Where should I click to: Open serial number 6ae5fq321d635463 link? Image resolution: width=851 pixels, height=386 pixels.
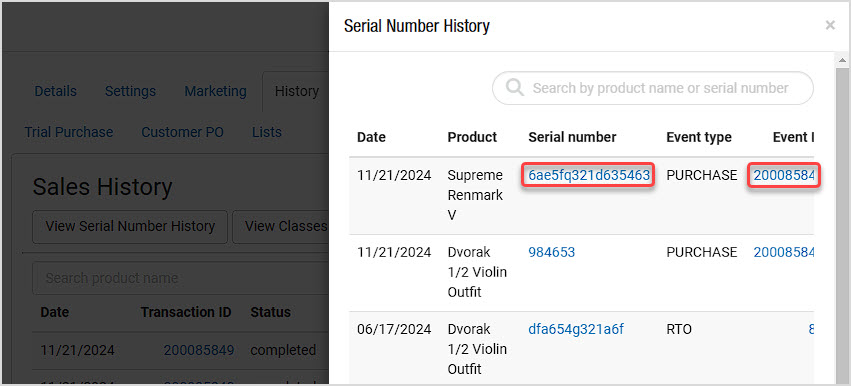point(589,175)
